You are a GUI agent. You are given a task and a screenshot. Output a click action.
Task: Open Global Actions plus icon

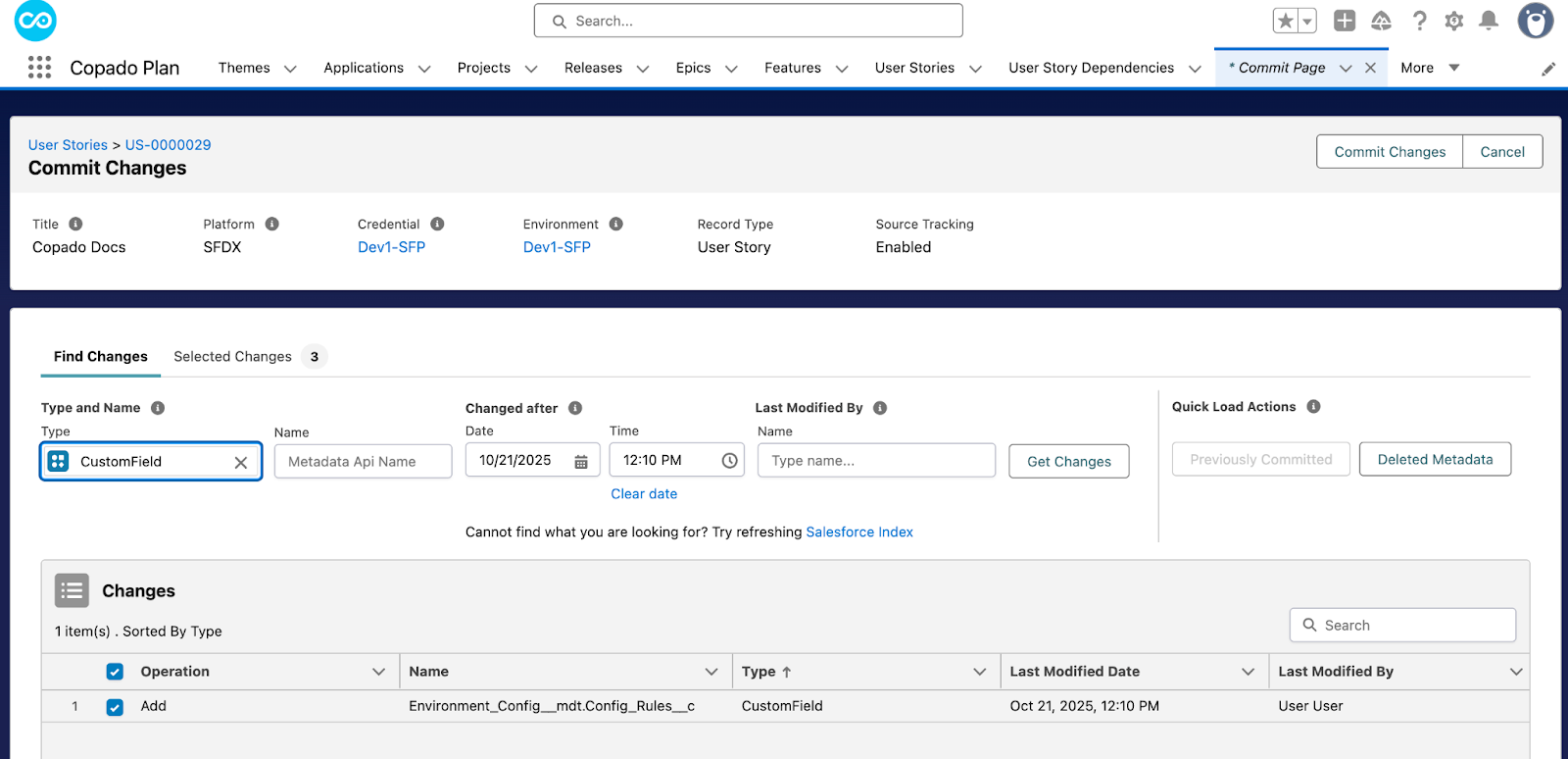coord(1345,21)
